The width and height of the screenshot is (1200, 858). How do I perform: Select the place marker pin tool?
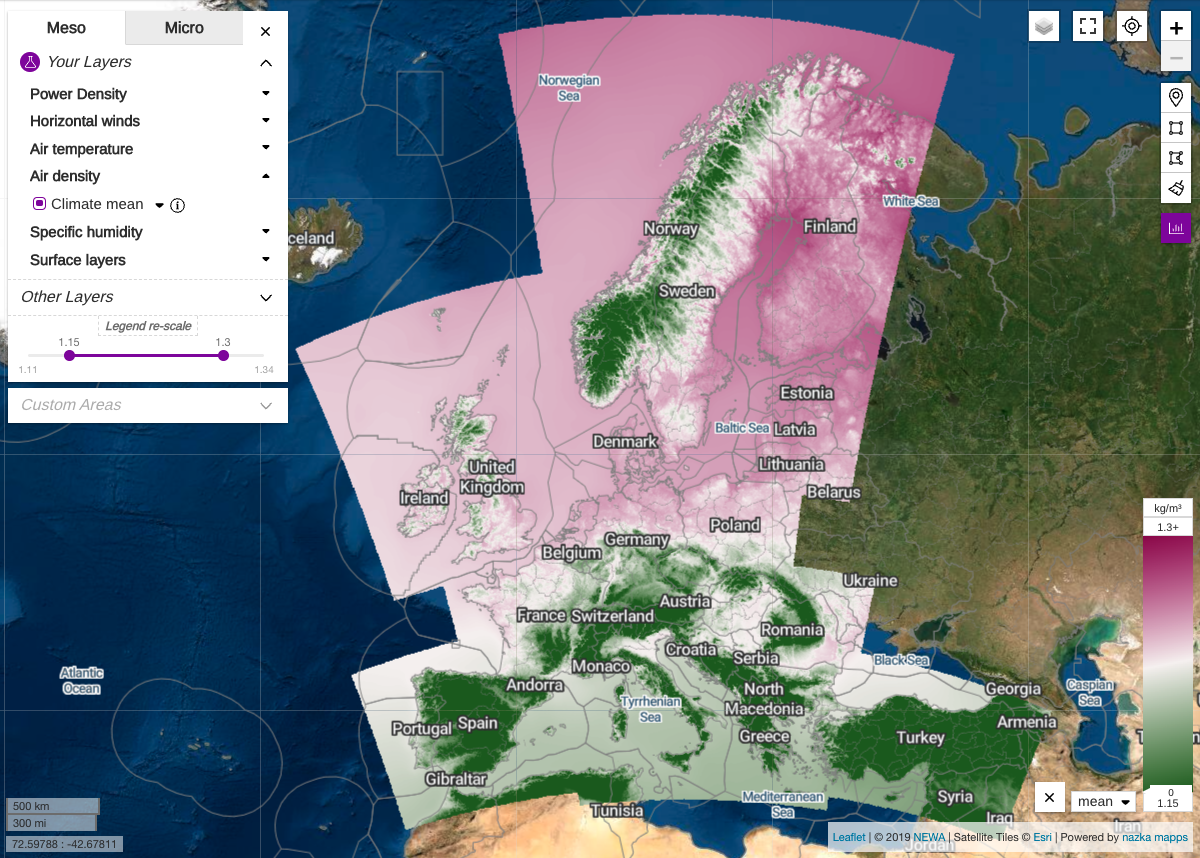pos(1176,98)
